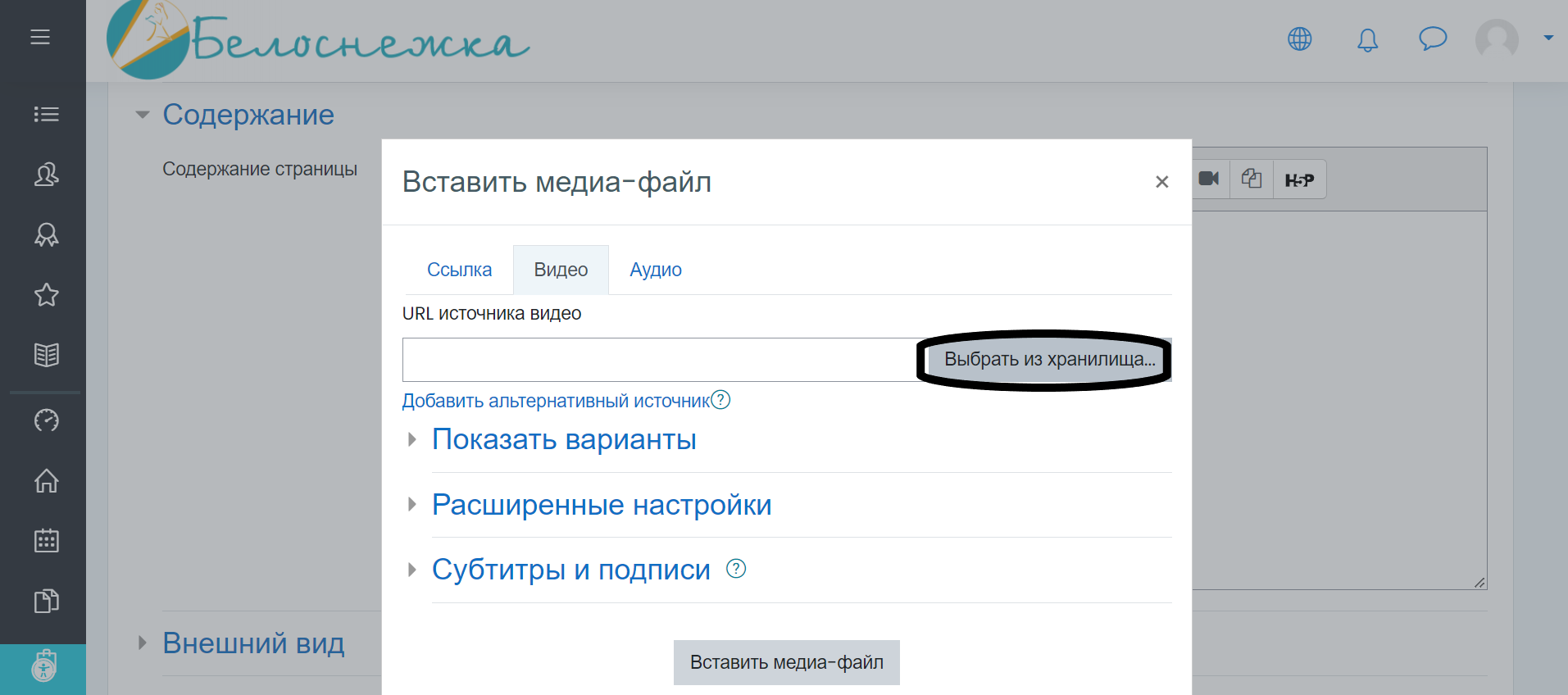Open the participants icon in the sidebar
Screen dimensions: 1568x695
tap(46, 175)
